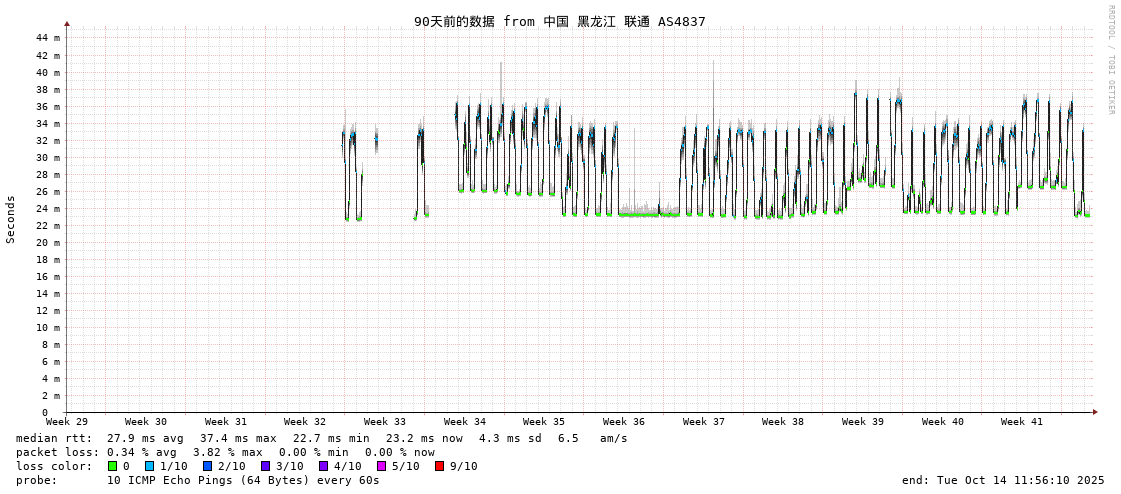Select the violet 4/10 loss swatch
This screenshot has height=494, width=1121.
323,466
